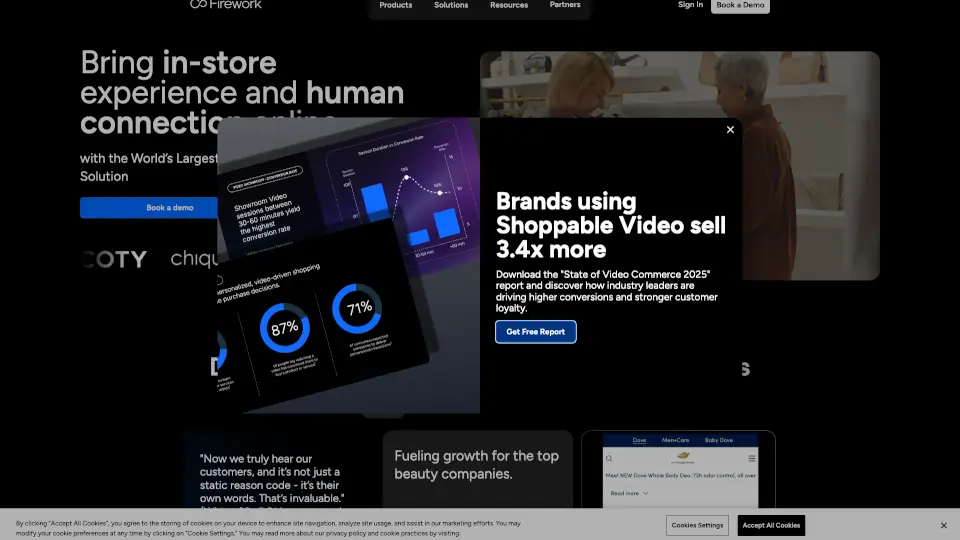Switch to the Men+Care tab
The height and width of the screenshot is (540, 960).
click(675, 441)
